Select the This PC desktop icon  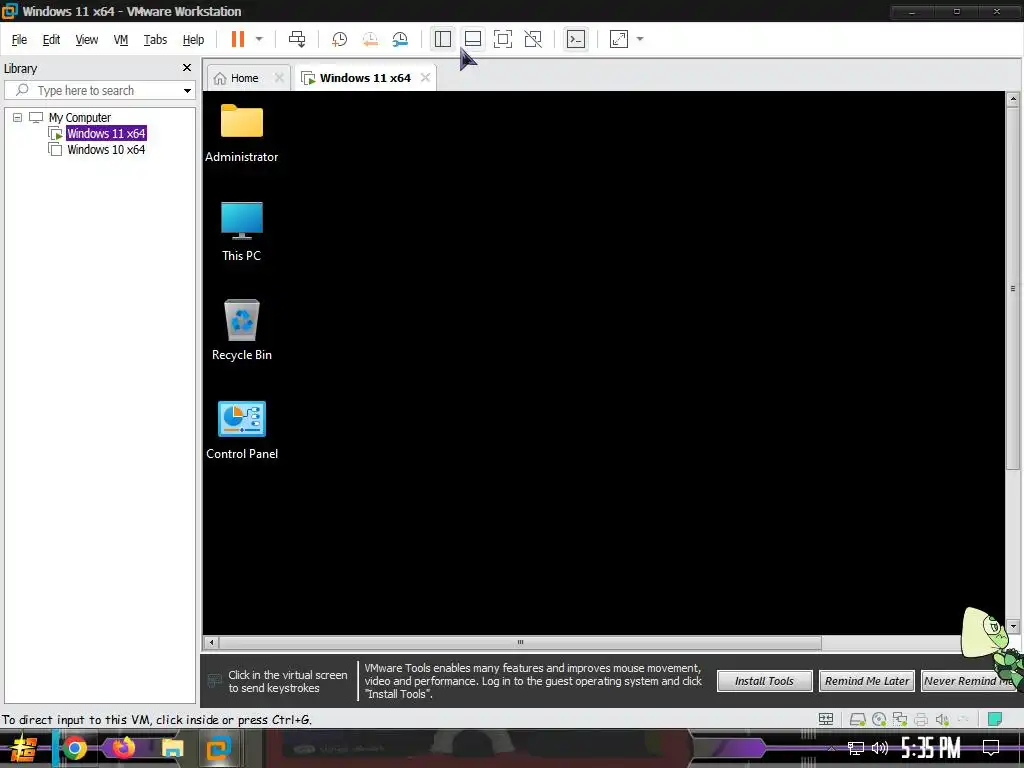coord(242,232)
